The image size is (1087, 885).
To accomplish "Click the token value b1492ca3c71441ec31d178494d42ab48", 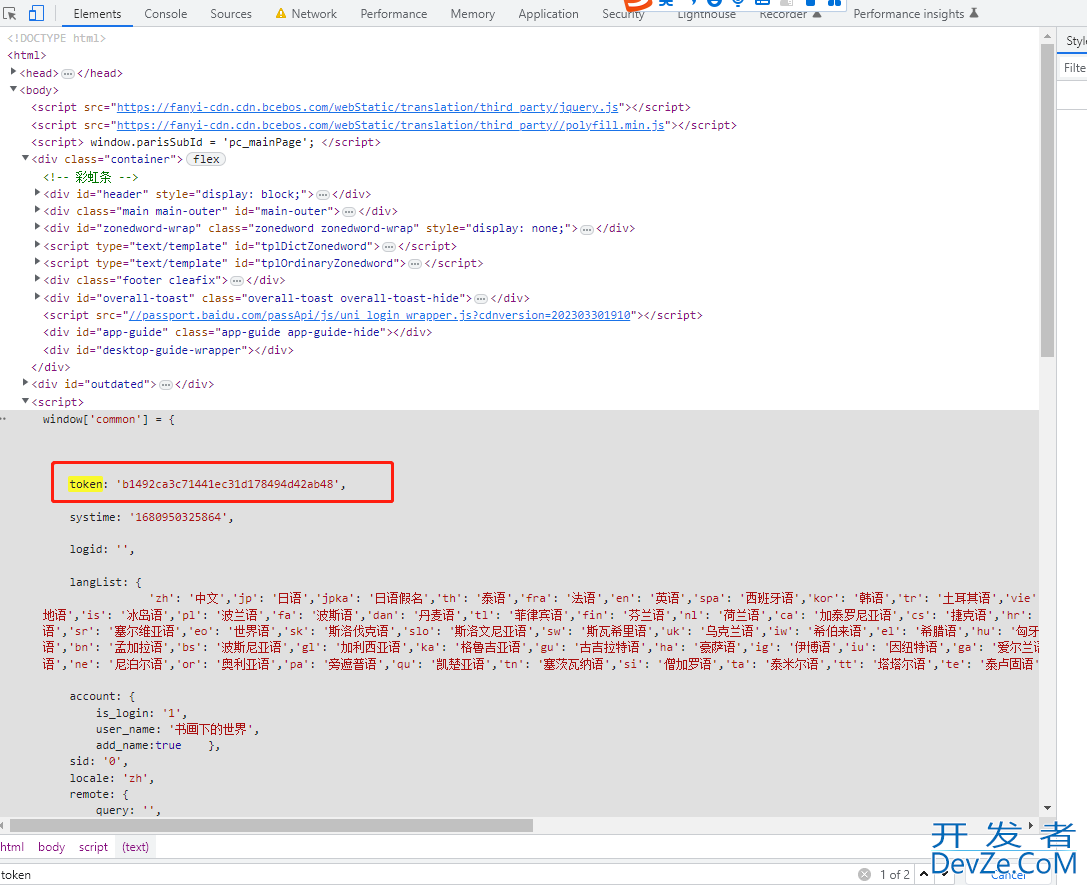I will pos(228,484).
